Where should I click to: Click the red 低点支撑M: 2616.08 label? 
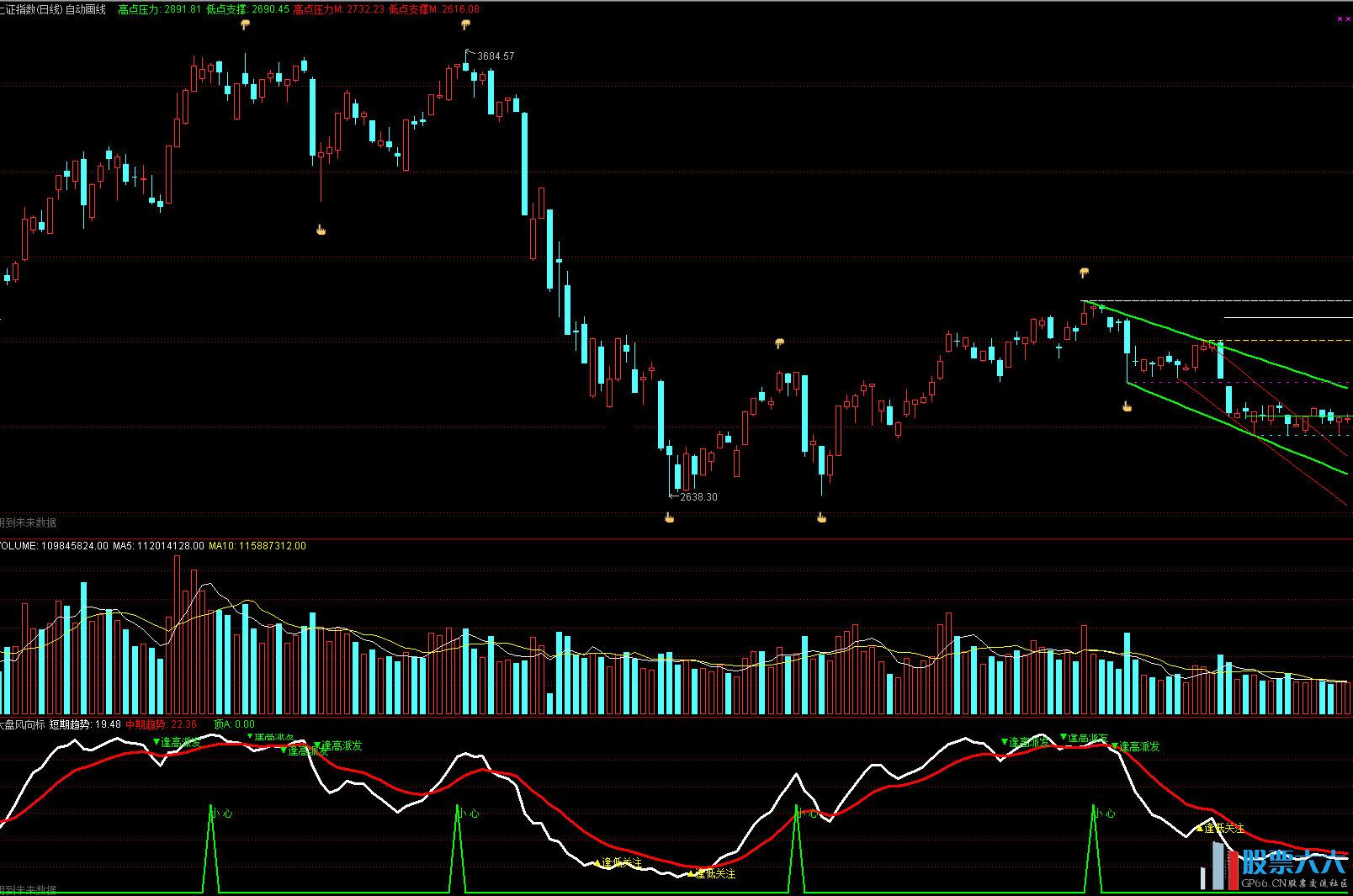coord(434,9)
